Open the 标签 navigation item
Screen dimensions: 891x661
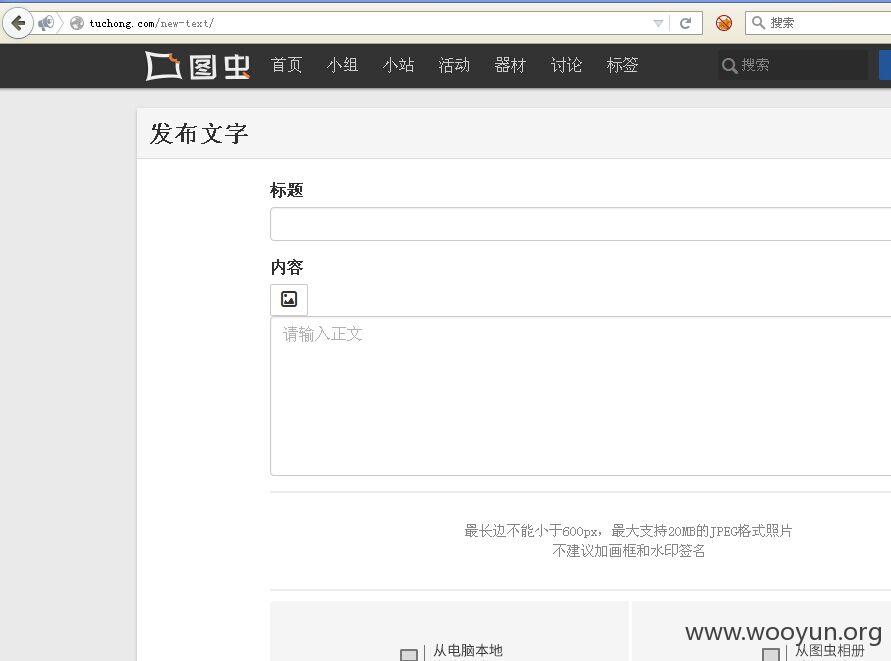622,65
